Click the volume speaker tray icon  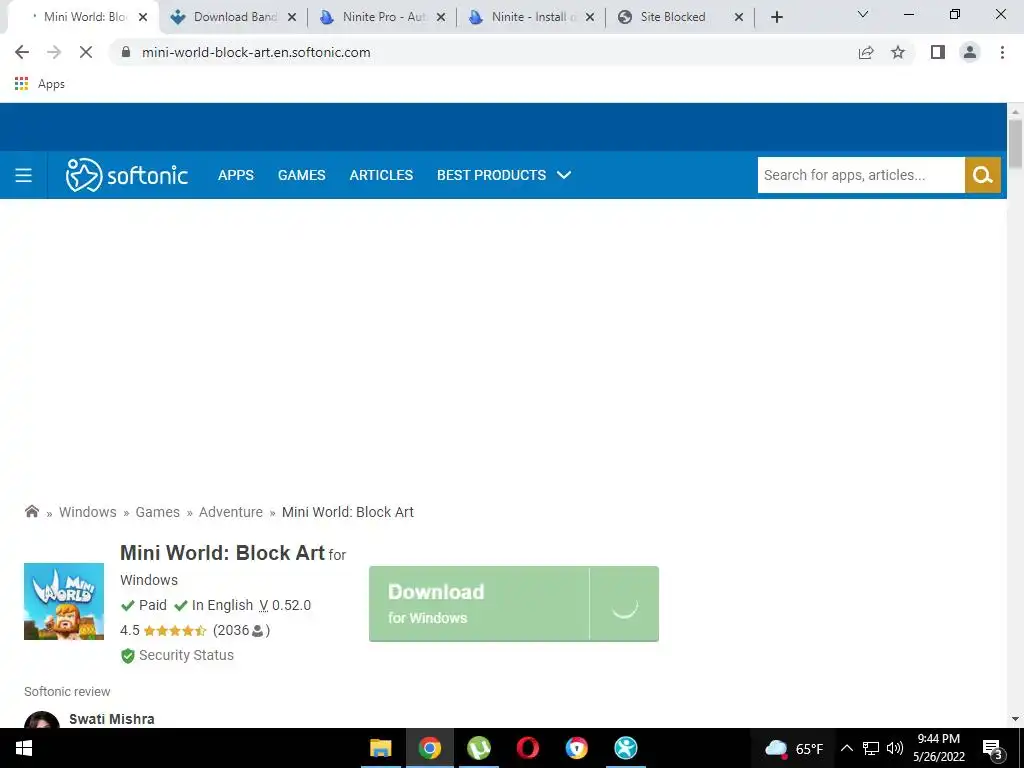895,748
